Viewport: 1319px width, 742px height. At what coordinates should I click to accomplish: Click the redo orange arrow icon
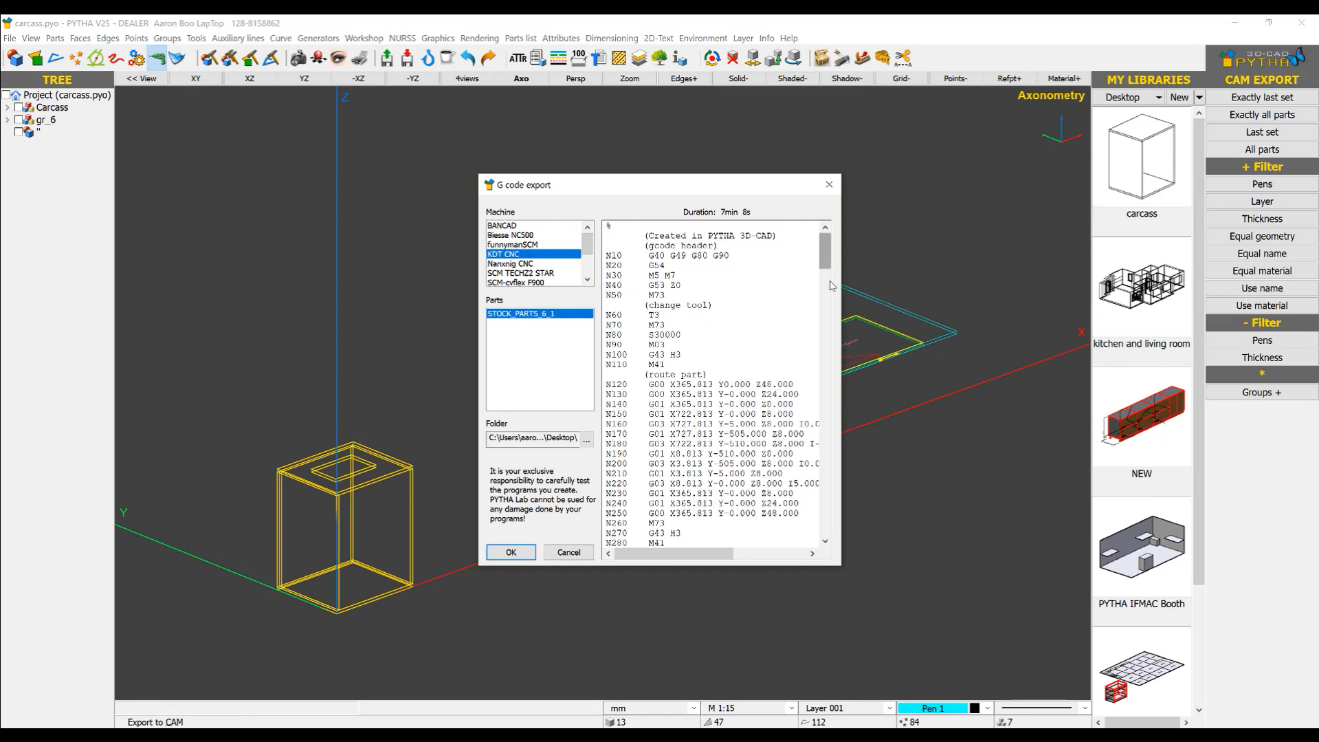pyautogui.click(x=488, y=58)
